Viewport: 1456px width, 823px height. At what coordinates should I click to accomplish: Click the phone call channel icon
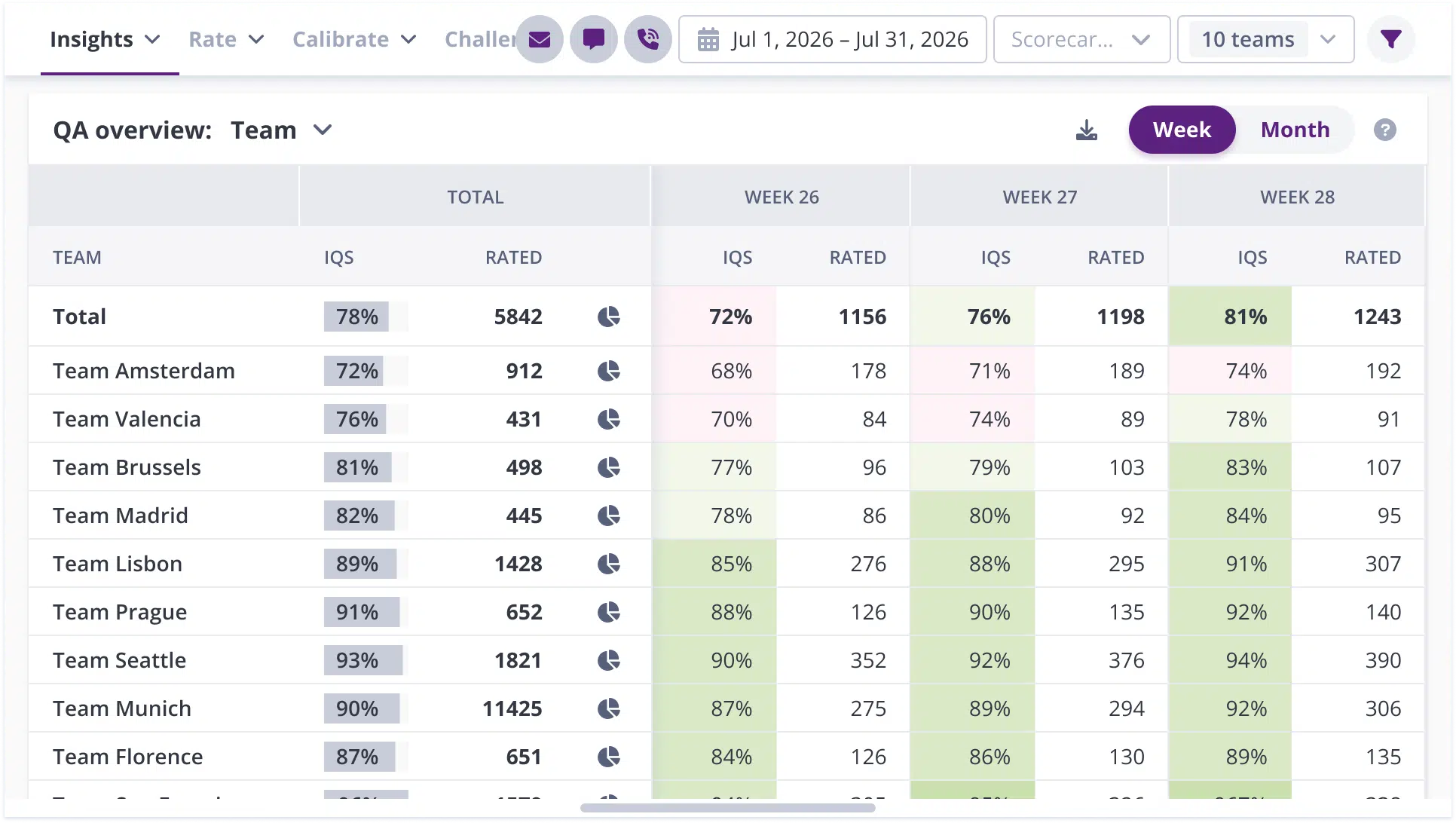click(648, 39)
